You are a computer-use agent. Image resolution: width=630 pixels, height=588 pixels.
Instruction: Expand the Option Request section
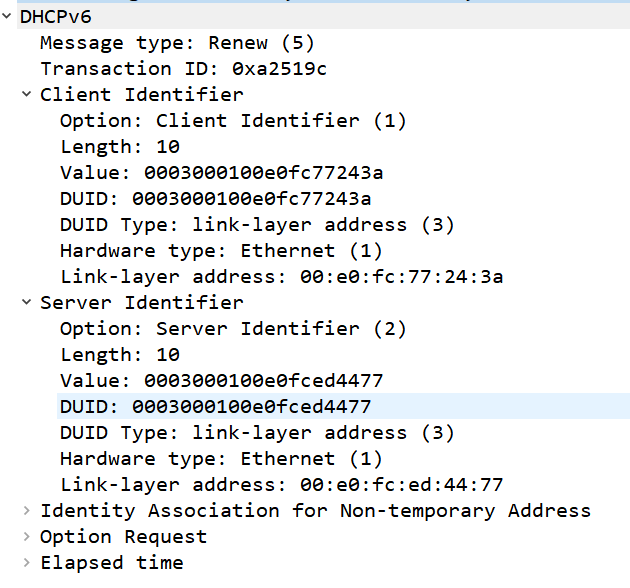tap(27, 537)
